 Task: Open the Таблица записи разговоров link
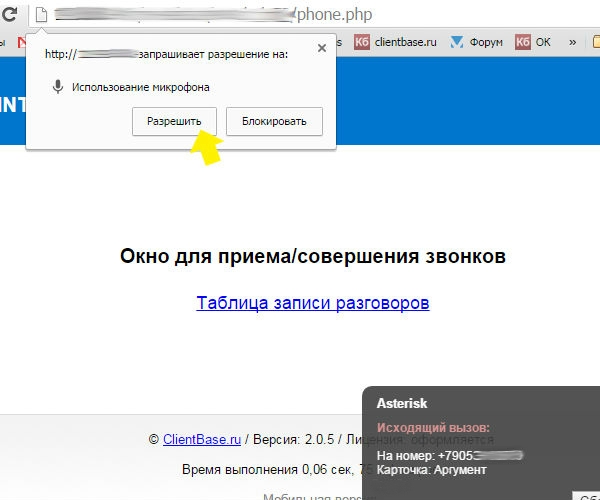(x=312, y=303)
